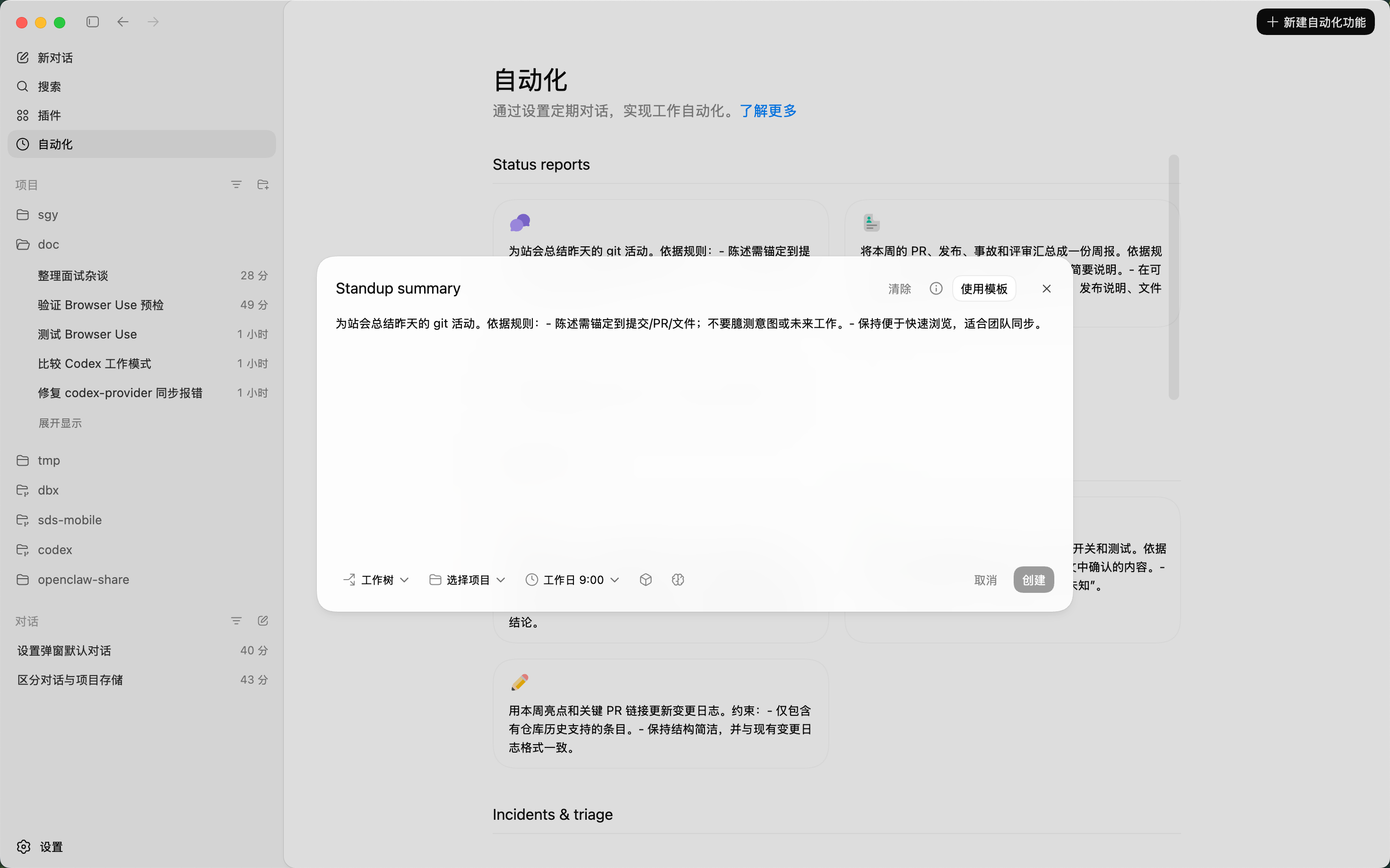Toggle 使用模板 in the Standup summary dialog
This screenshot has width=1390, height=868.
coord(983,289)
